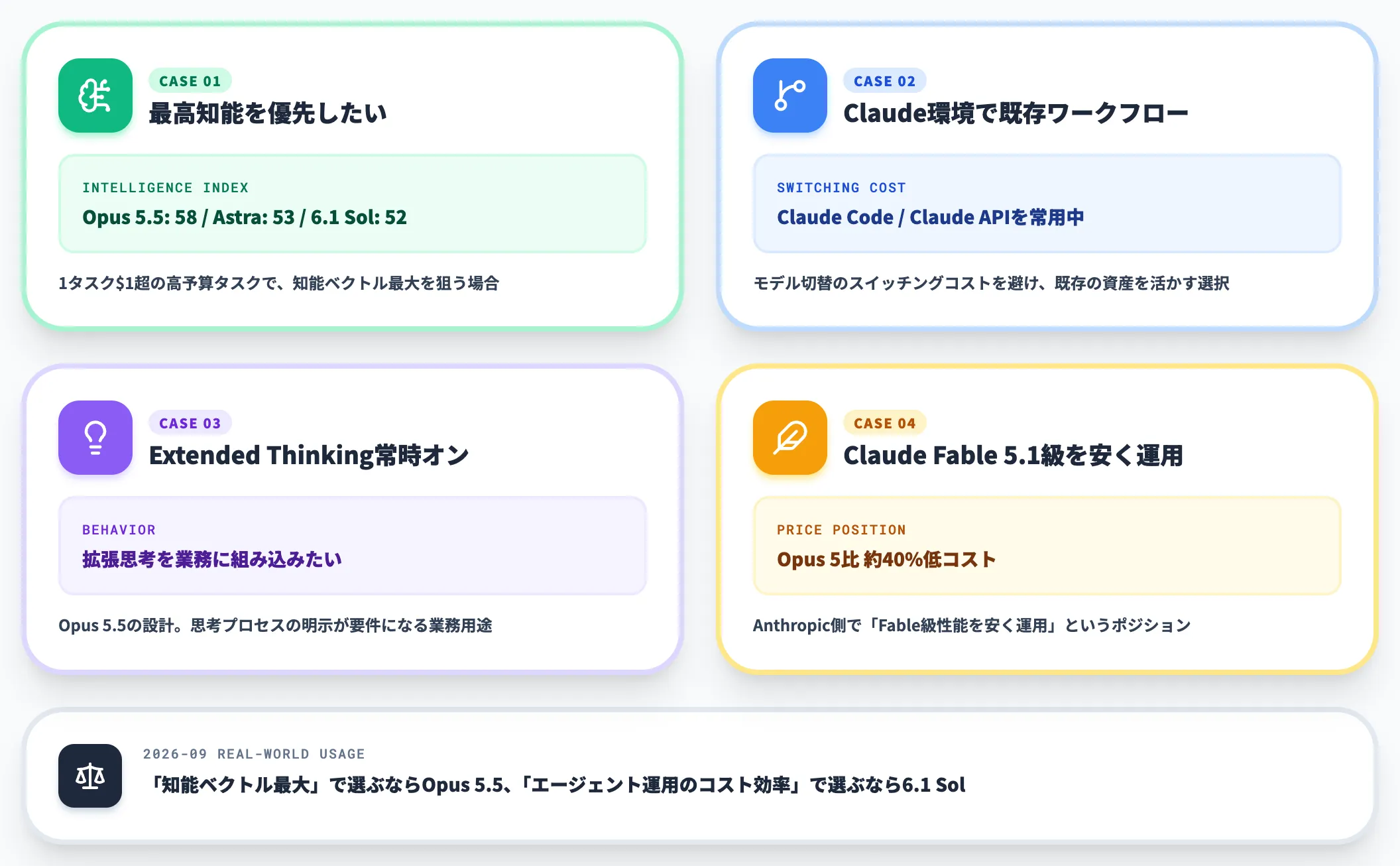Click the Anthropic側で Fable級性能 description

point(972,625)
